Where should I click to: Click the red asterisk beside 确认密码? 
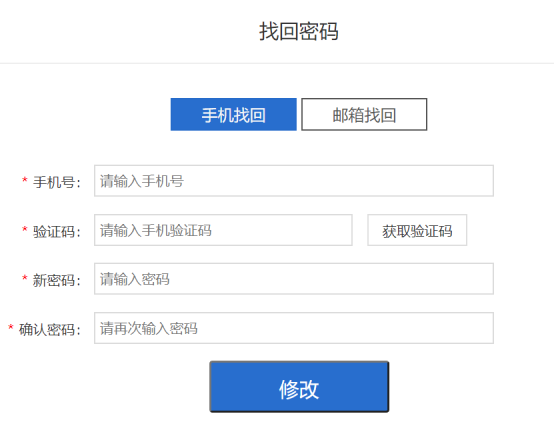pos(11,327)
